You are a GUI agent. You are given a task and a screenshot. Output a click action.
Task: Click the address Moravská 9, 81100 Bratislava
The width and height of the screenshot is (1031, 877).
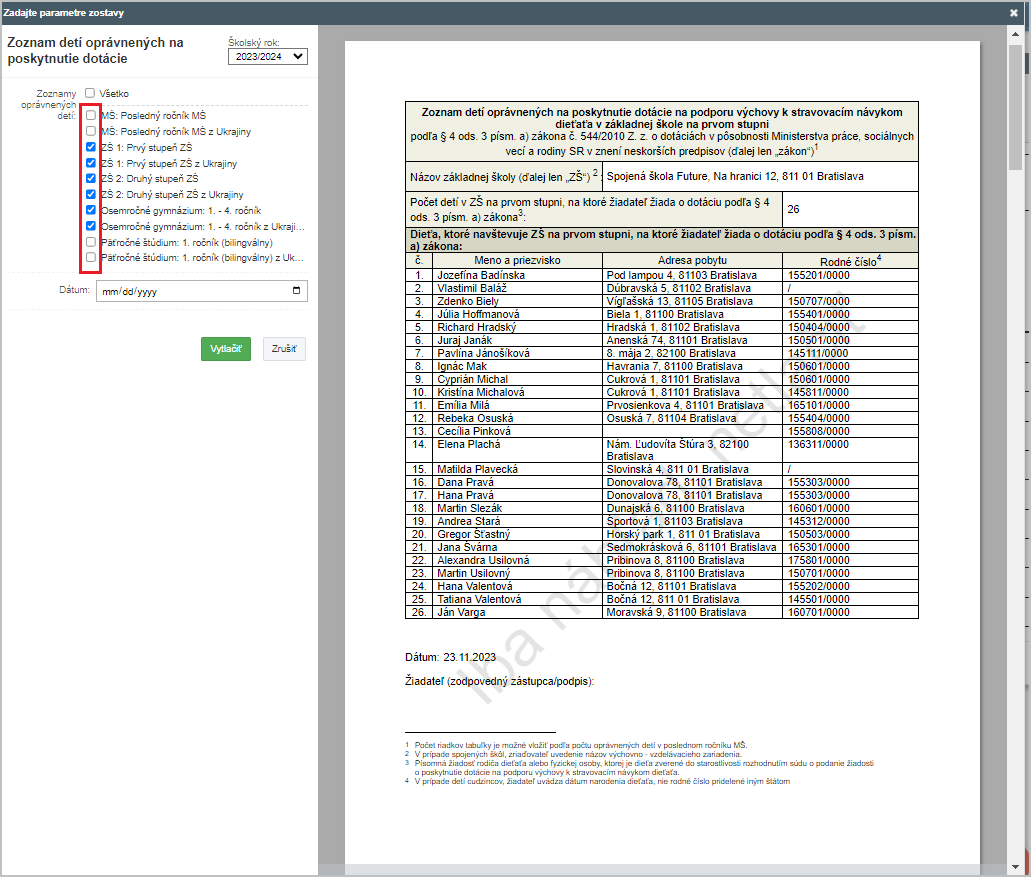677,612
